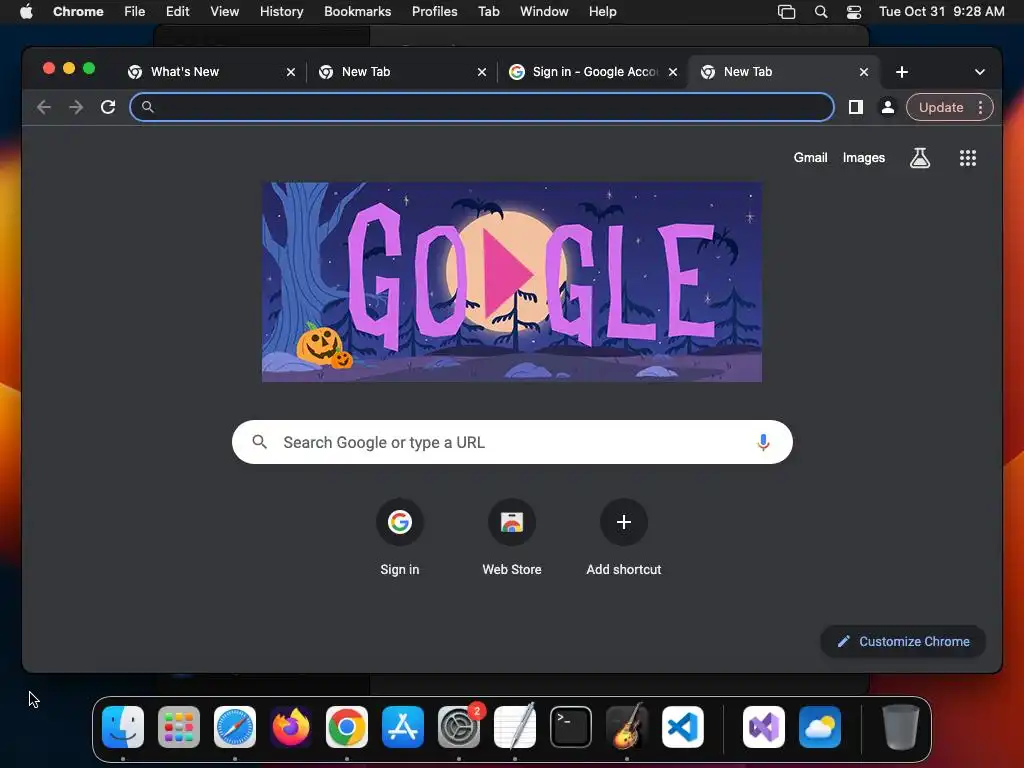Image resolution: width=1024 pixels, height=768 pixels.
Task: Focus the address bar
Action: (482, 107)
